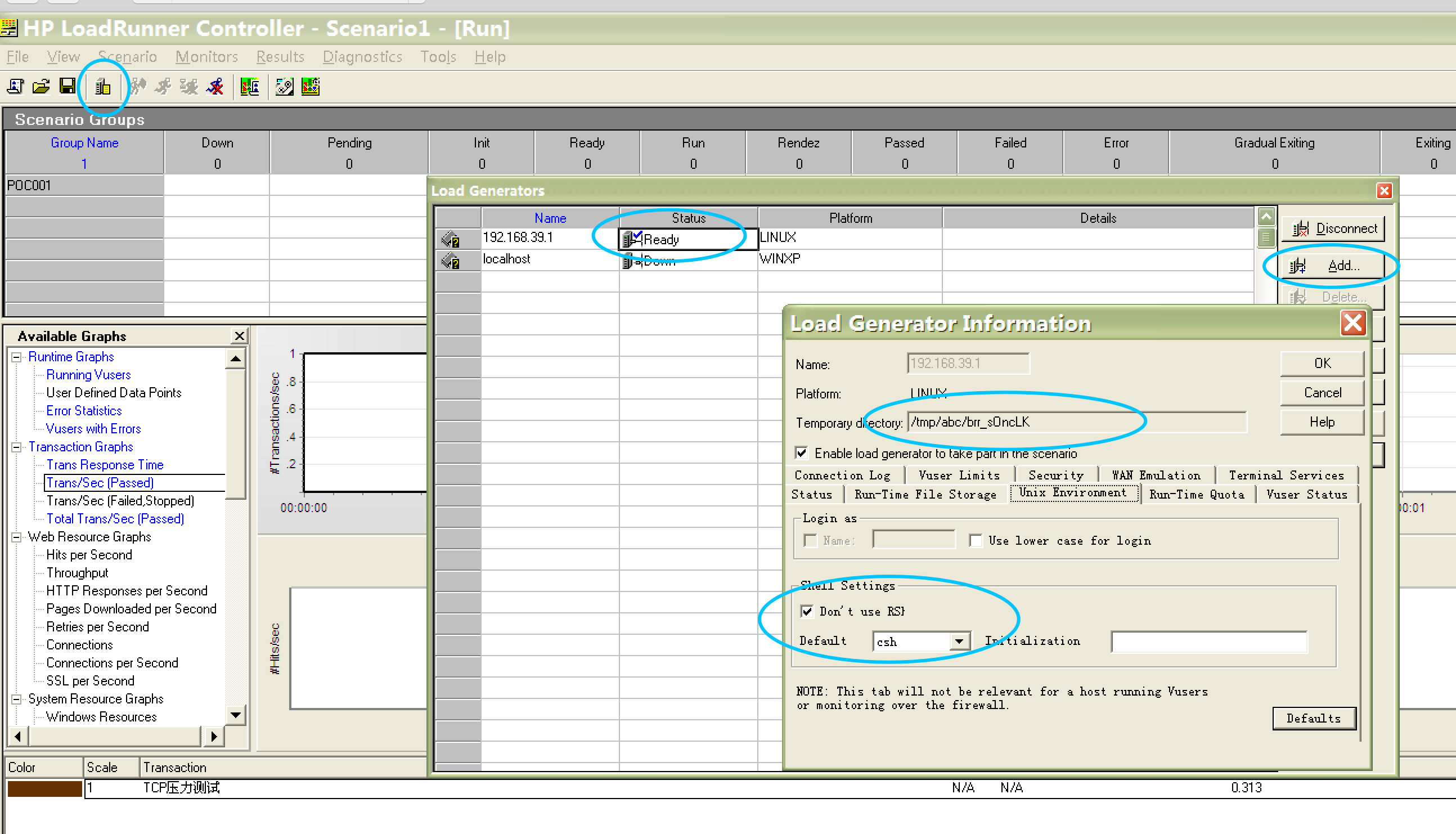The width and height of the screenshot is (1456, 834).
Task: Select Trans Response Time graph
Action: 105,464
